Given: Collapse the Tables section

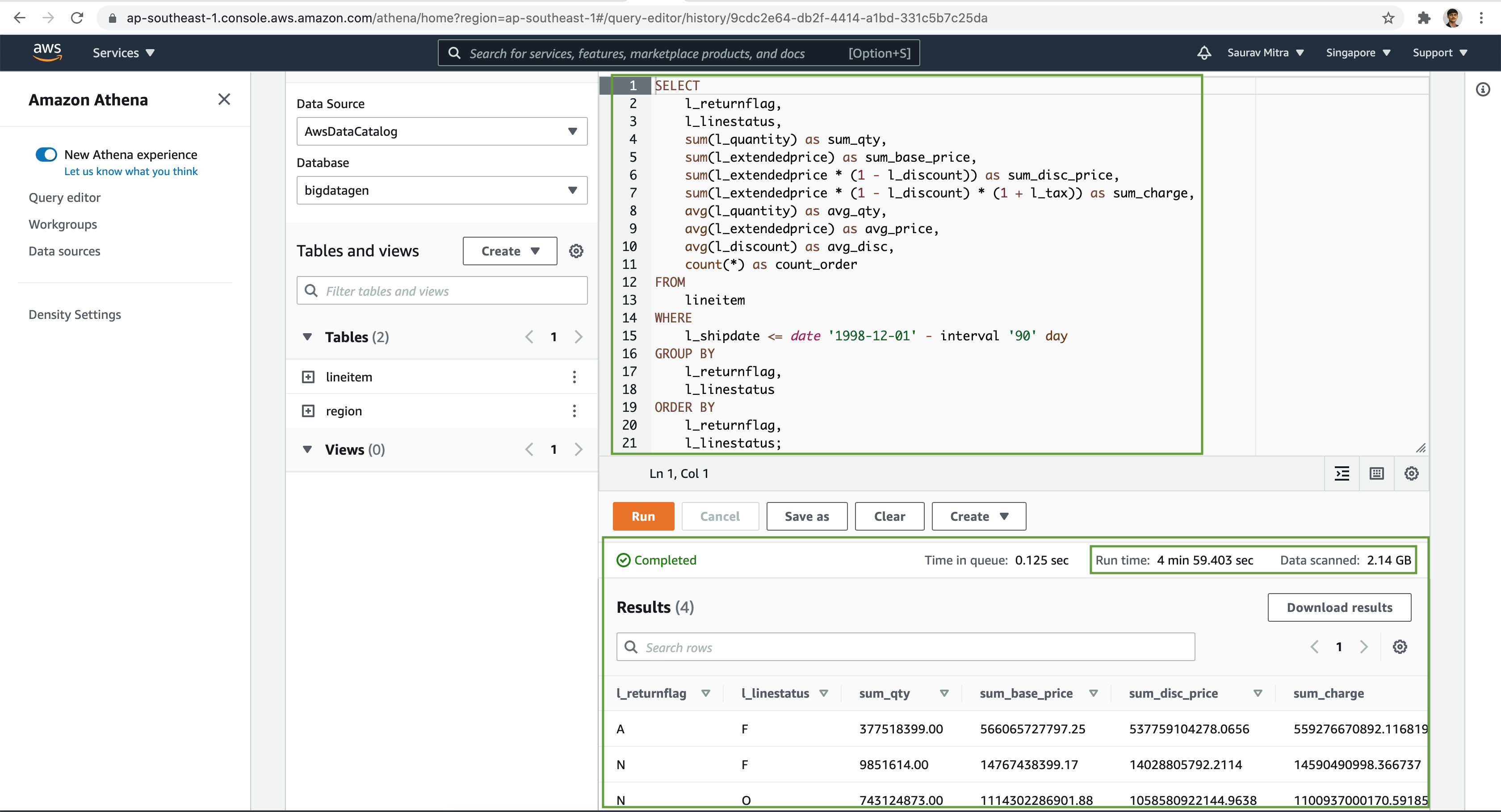Looking at the screenshot, I should click(307, 337).
